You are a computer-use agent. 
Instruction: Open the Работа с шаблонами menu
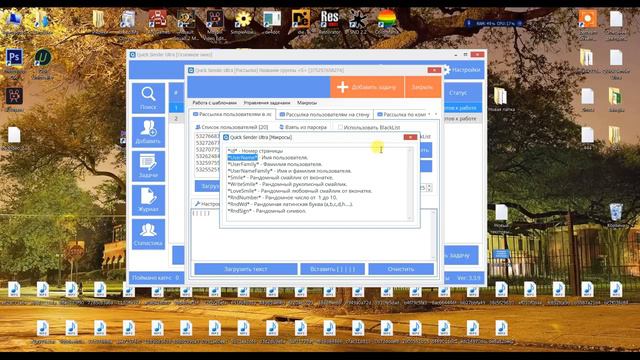click(214, 103)
